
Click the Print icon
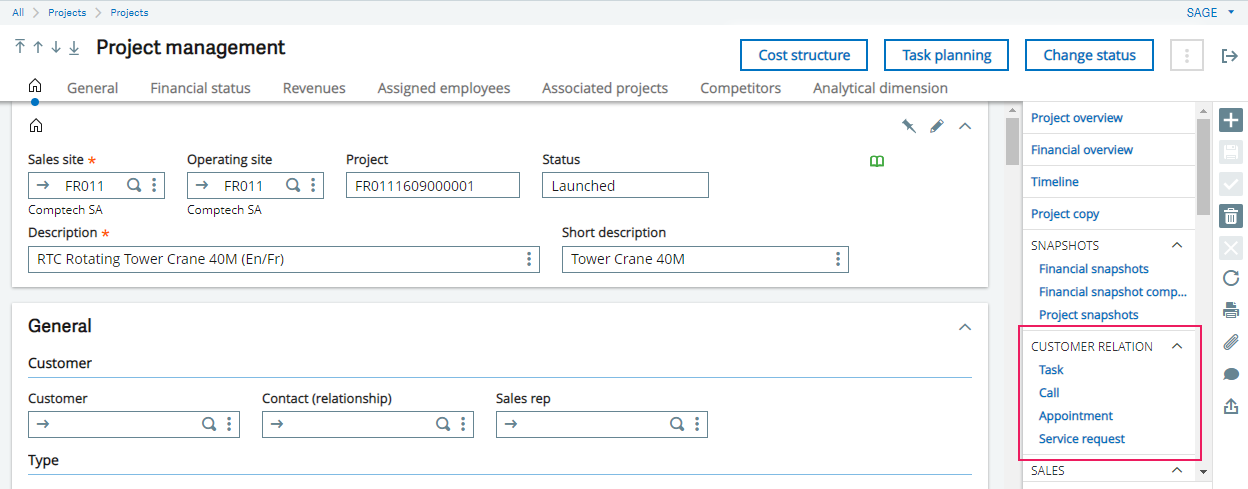[x=1231, y=310]
